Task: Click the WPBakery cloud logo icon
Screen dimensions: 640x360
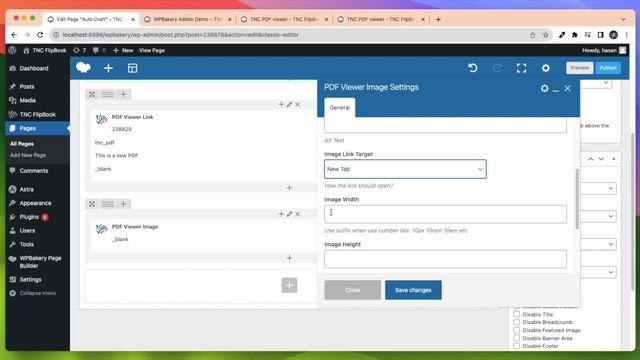Action: coord(83,68)
